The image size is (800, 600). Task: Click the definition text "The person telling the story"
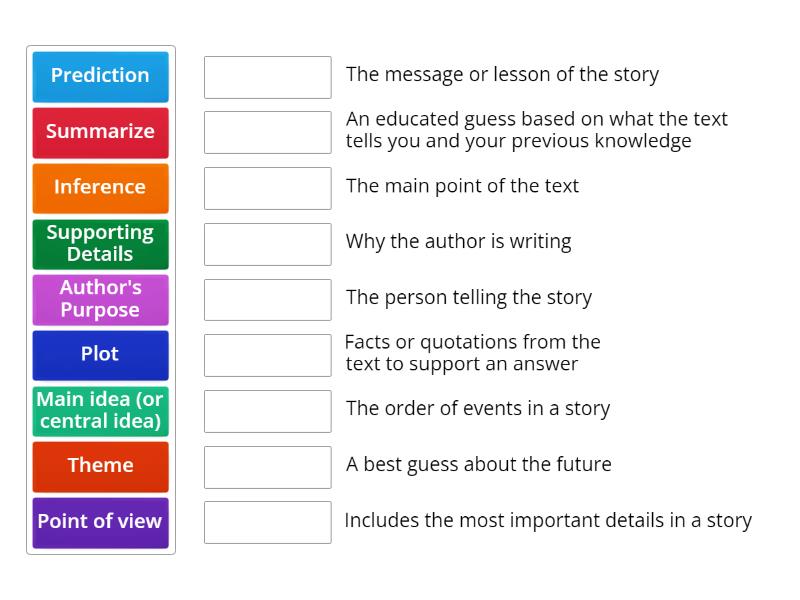[x=468, y=298]
